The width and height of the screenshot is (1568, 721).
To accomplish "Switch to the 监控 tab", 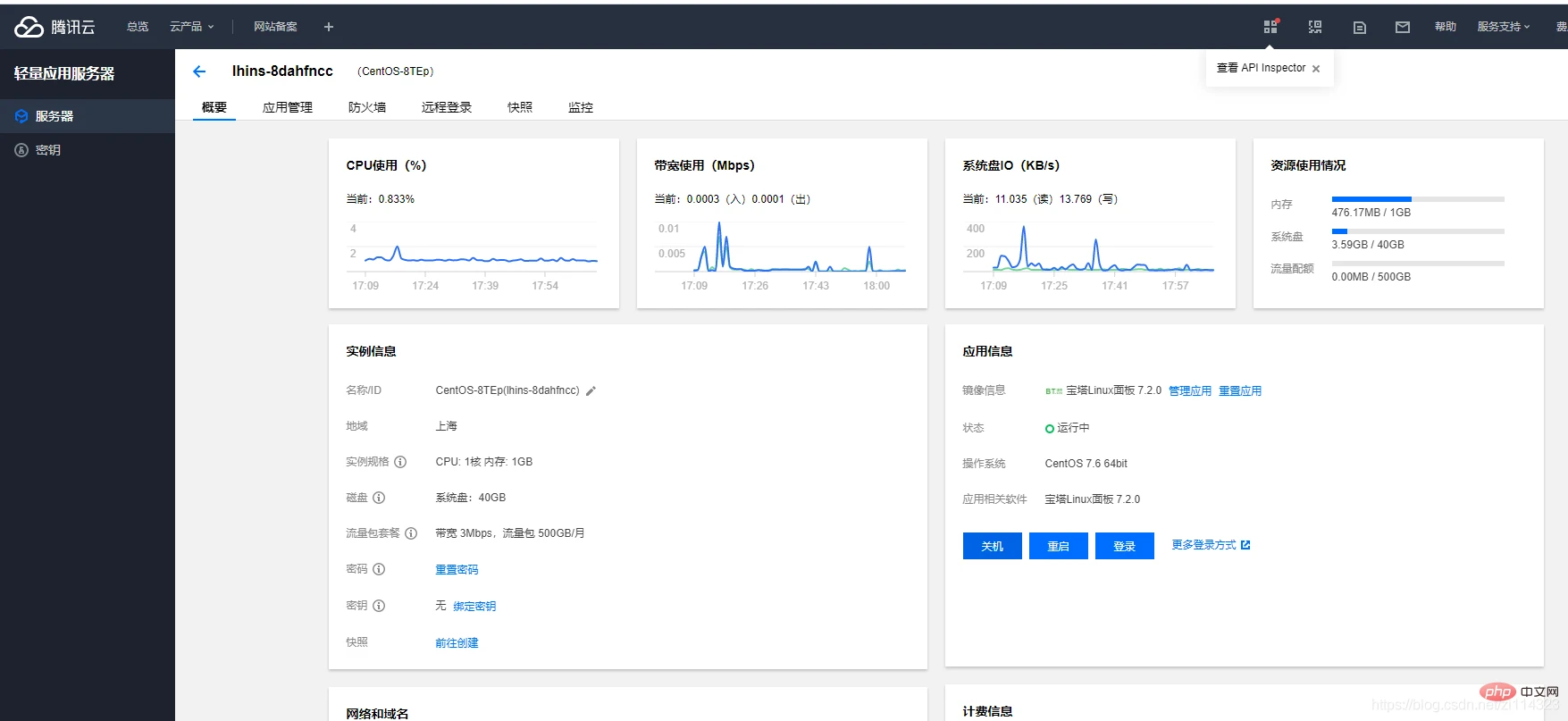I will pos(581,107).
